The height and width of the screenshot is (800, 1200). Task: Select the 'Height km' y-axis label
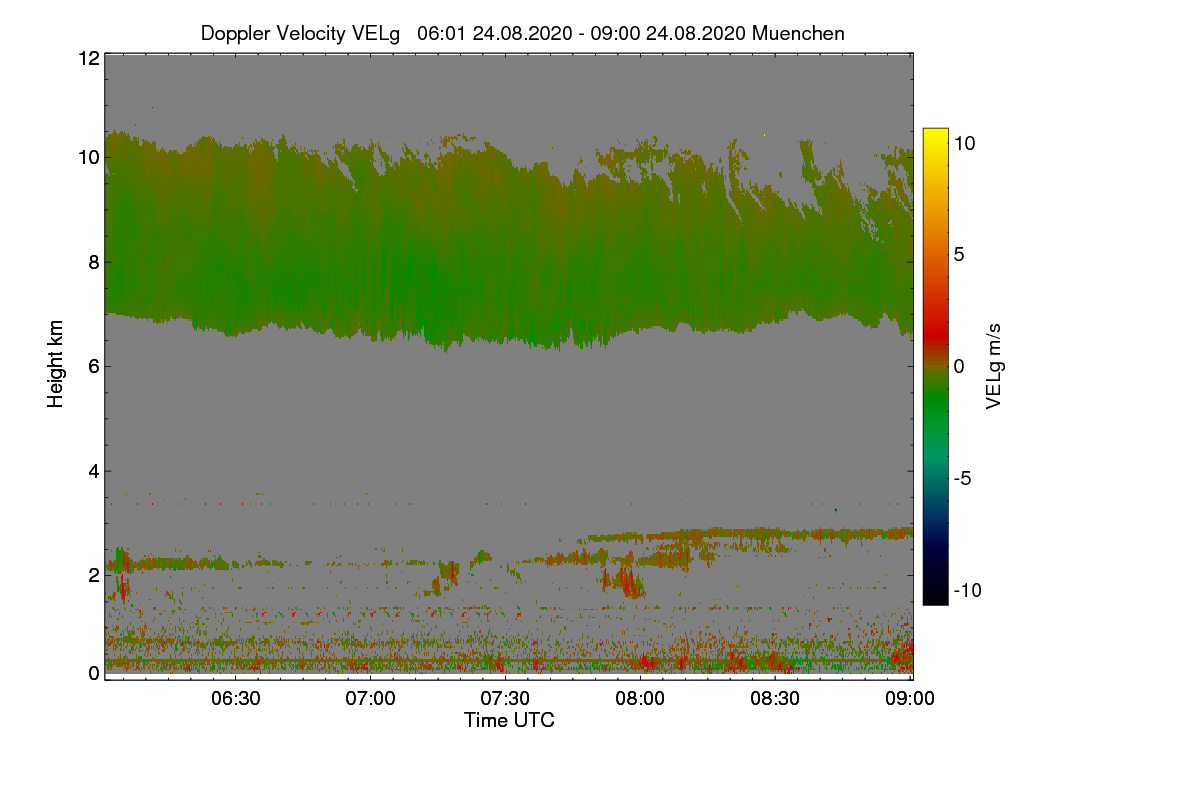click(56, 364)
